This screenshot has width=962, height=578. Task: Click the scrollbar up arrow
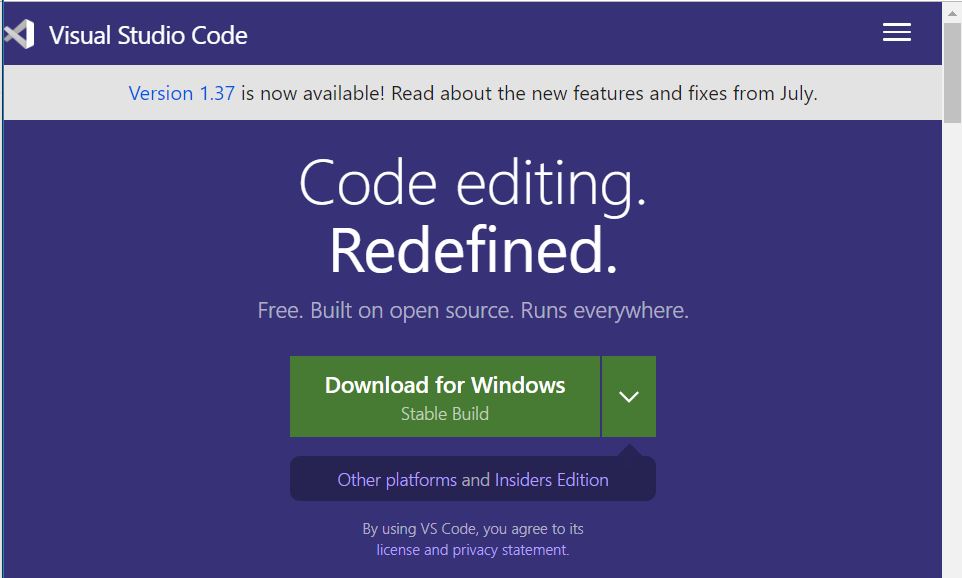pyautogui.click(x=952, y=12)
